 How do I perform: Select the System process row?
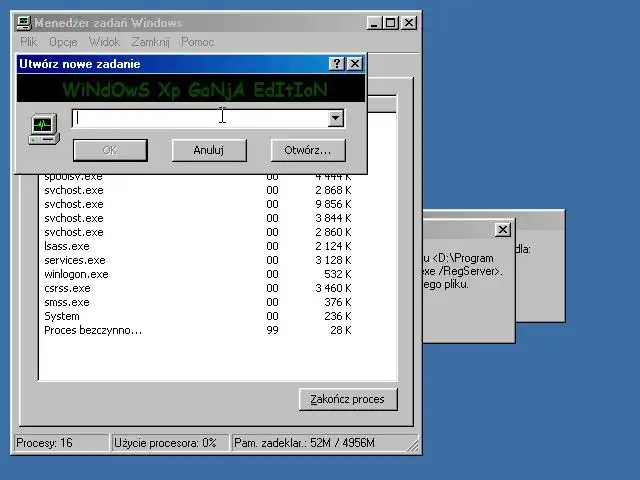[x=198, y=316]
